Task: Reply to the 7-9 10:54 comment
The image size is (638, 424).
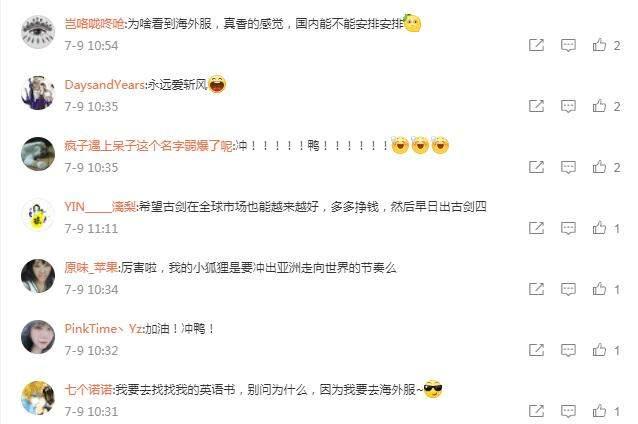Action: (568, 45)
